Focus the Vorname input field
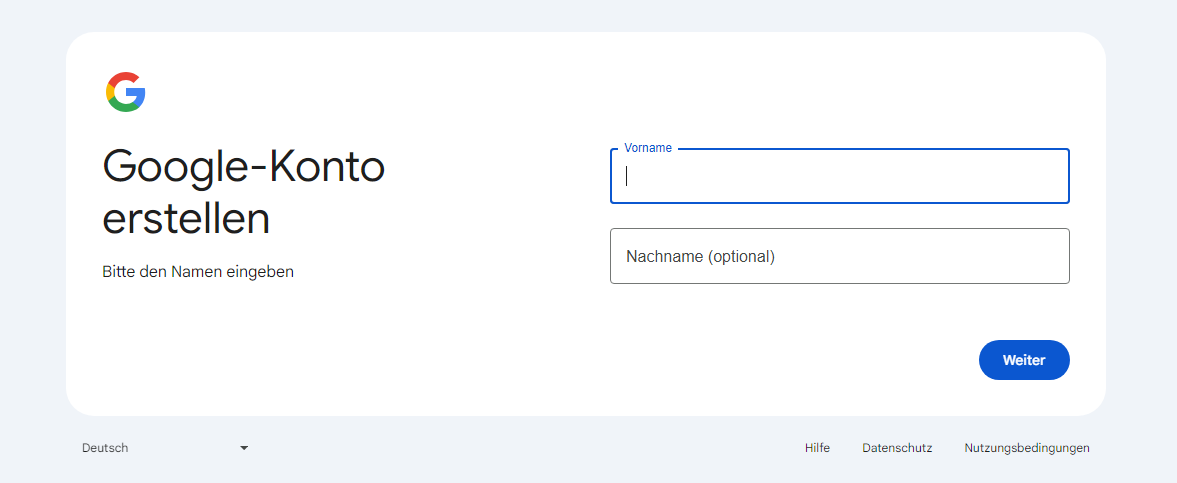The image size is (1177, 483). [840, 177]
